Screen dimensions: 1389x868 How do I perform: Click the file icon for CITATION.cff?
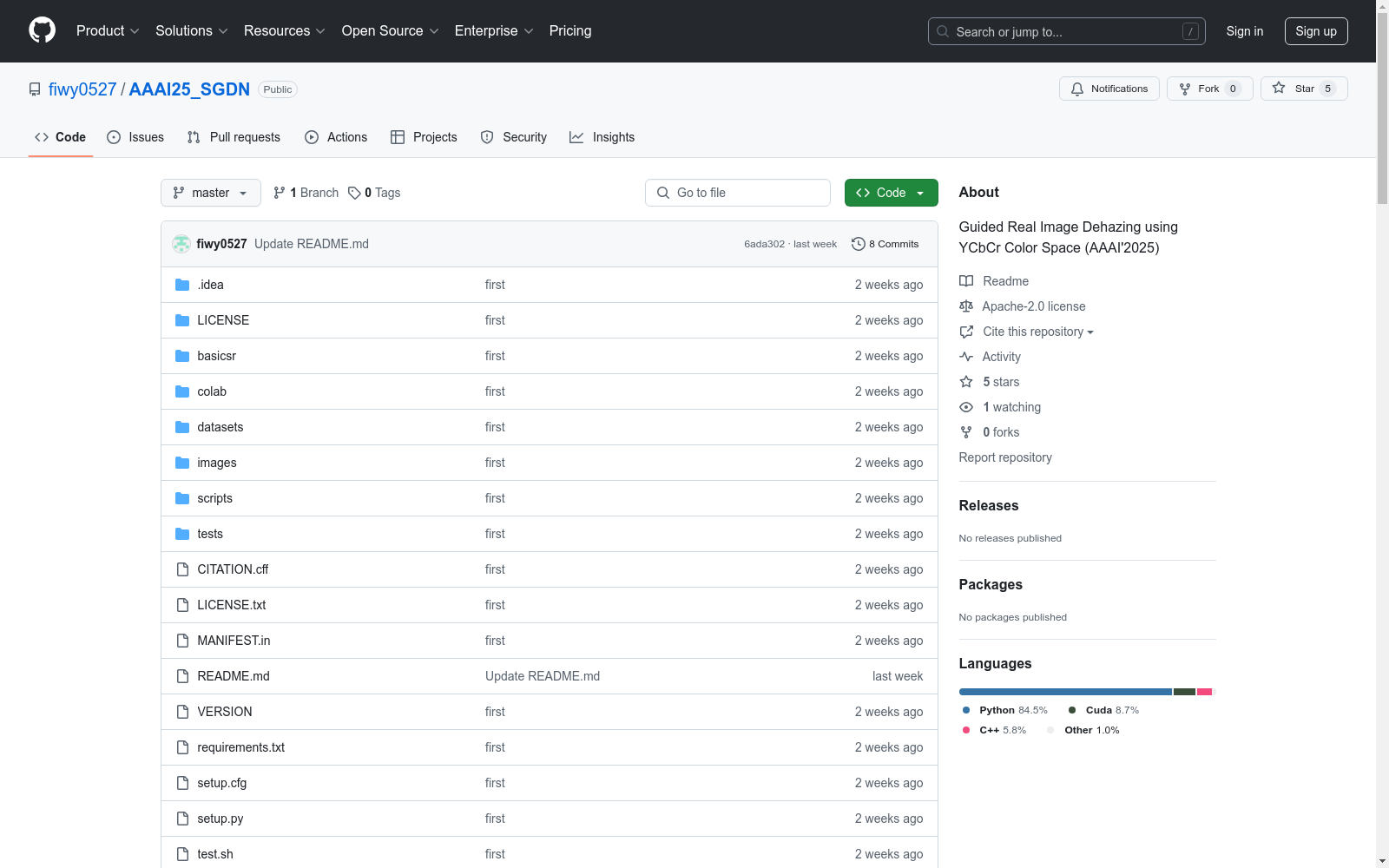(182, 569)
